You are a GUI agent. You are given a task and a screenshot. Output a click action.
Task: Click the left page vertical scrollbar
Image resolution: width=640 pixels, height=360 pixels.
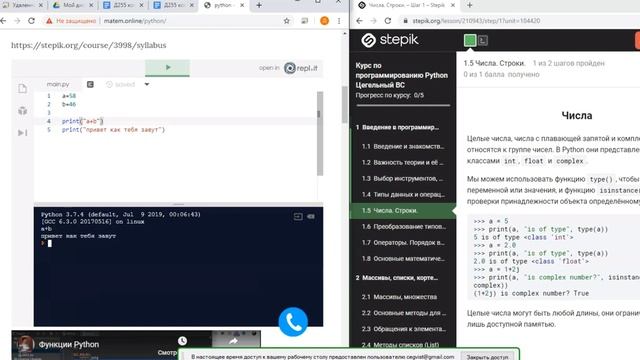(x=344, y=105)
